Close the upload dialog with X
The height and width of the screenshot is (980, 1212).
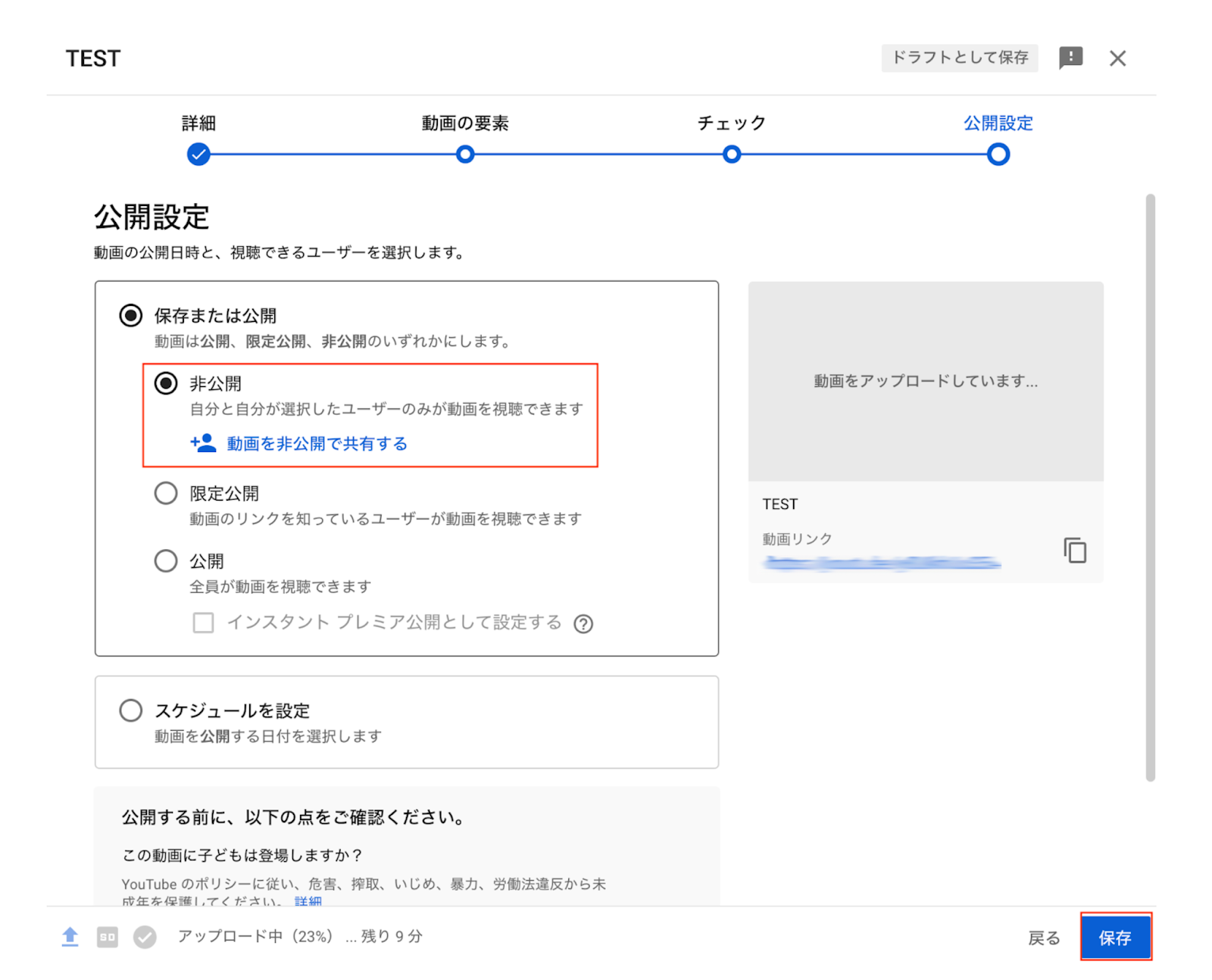coord(1117,58)
